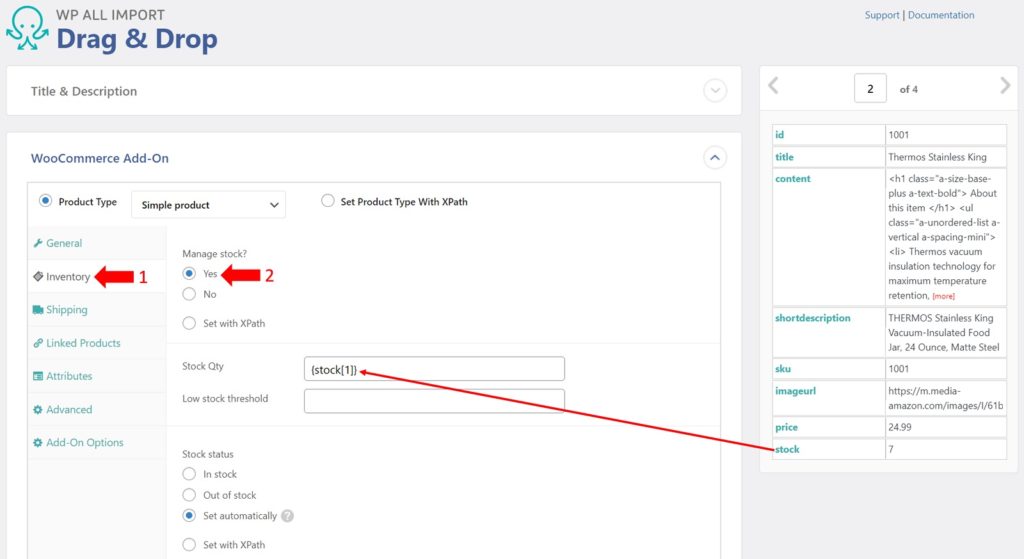1024x559 pixels.
Task: Click the 'title' field name in preview
Action: coord(784,157)
